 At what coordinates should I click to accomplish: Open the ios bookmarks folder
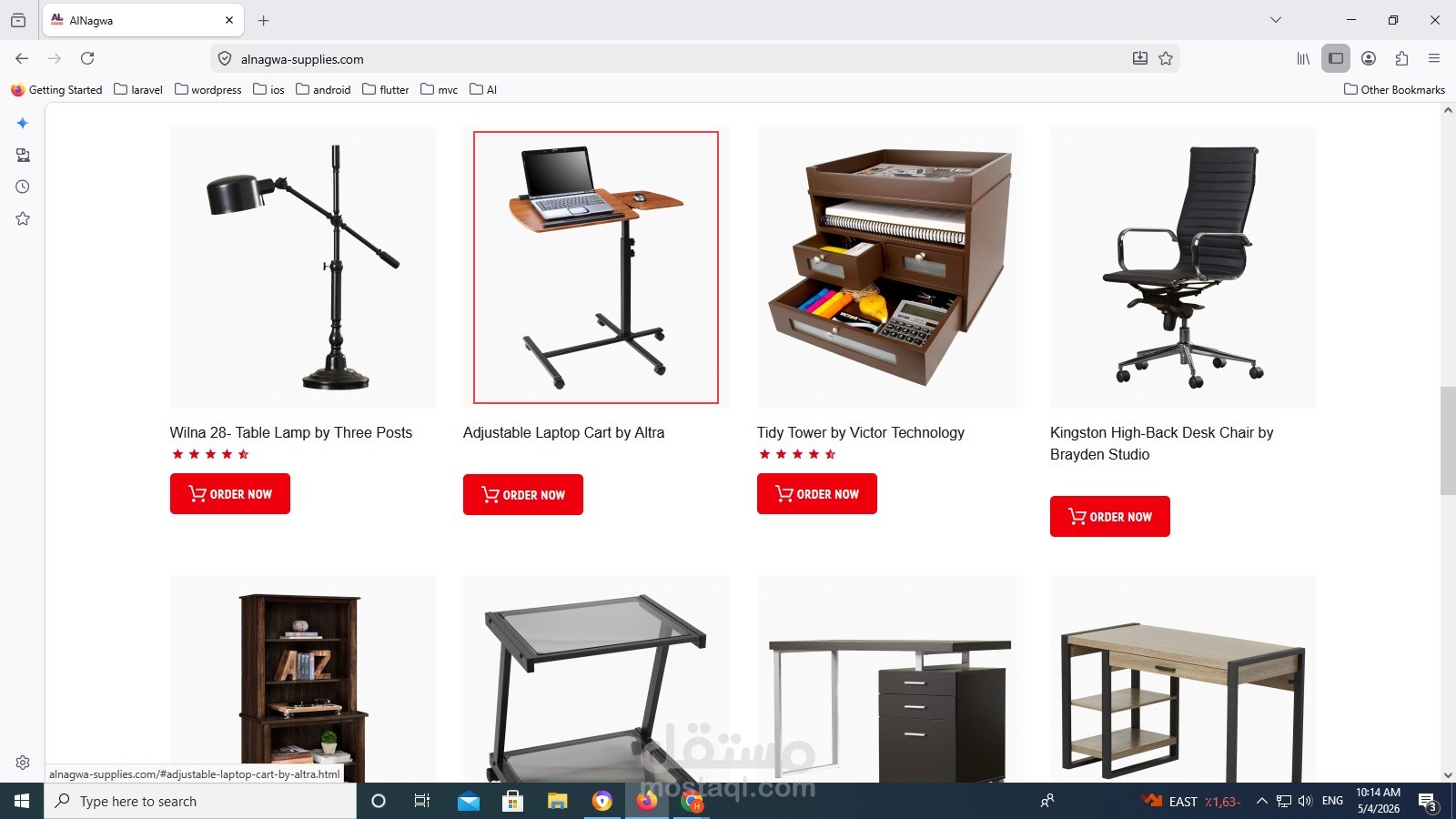(269, 89)
